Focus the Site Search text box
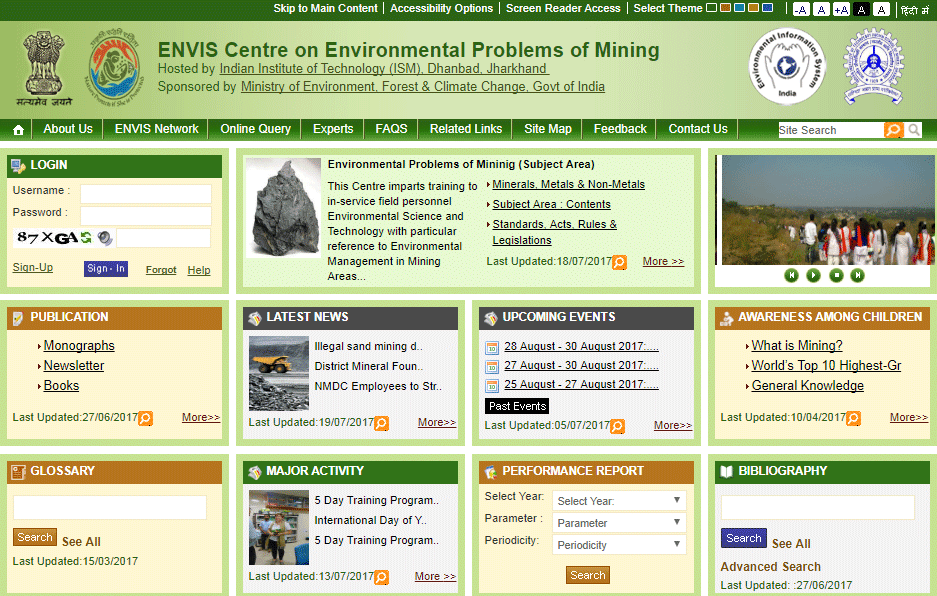Screen dimensions: 937x596 [831, 130]
